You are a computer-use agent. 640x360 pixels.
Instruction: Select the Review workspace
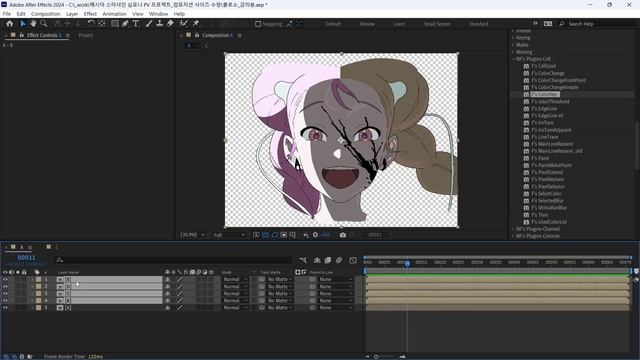pos(367,24)
